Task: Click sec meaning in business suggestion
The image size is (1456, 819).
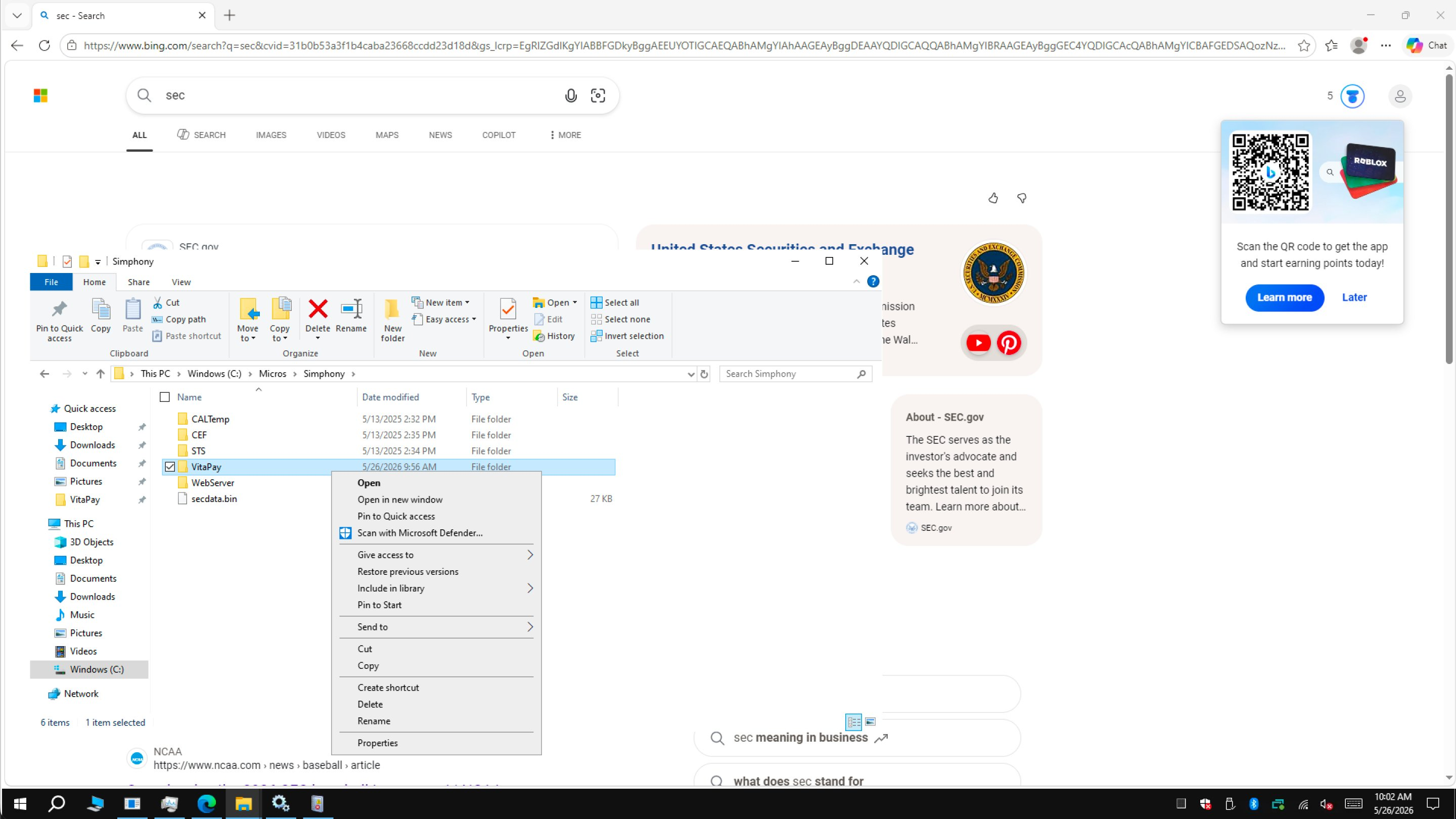Action: pos(857,738)
